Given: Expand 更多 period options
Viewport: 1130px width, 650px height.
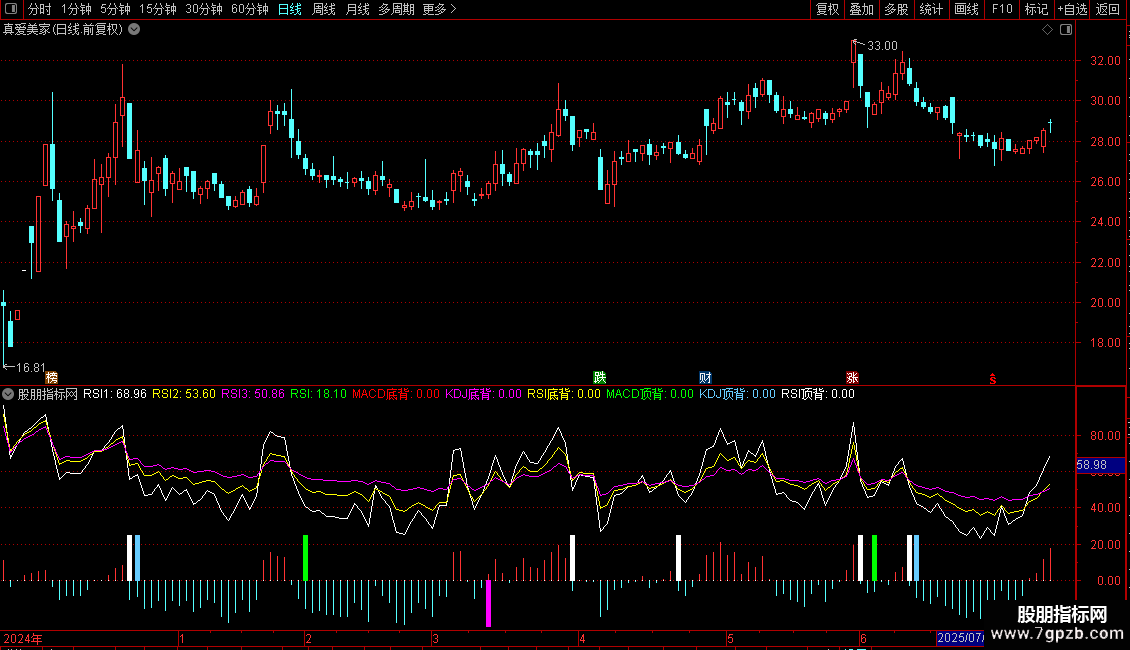Looking at the screenshot, I should pyautogui.click(x=439, y=9).
